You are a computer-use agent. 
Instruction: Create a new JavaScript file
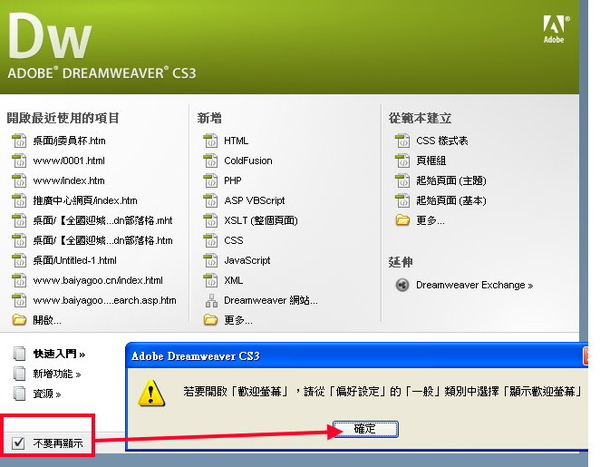pyautogui.click(x=247, y=260)
